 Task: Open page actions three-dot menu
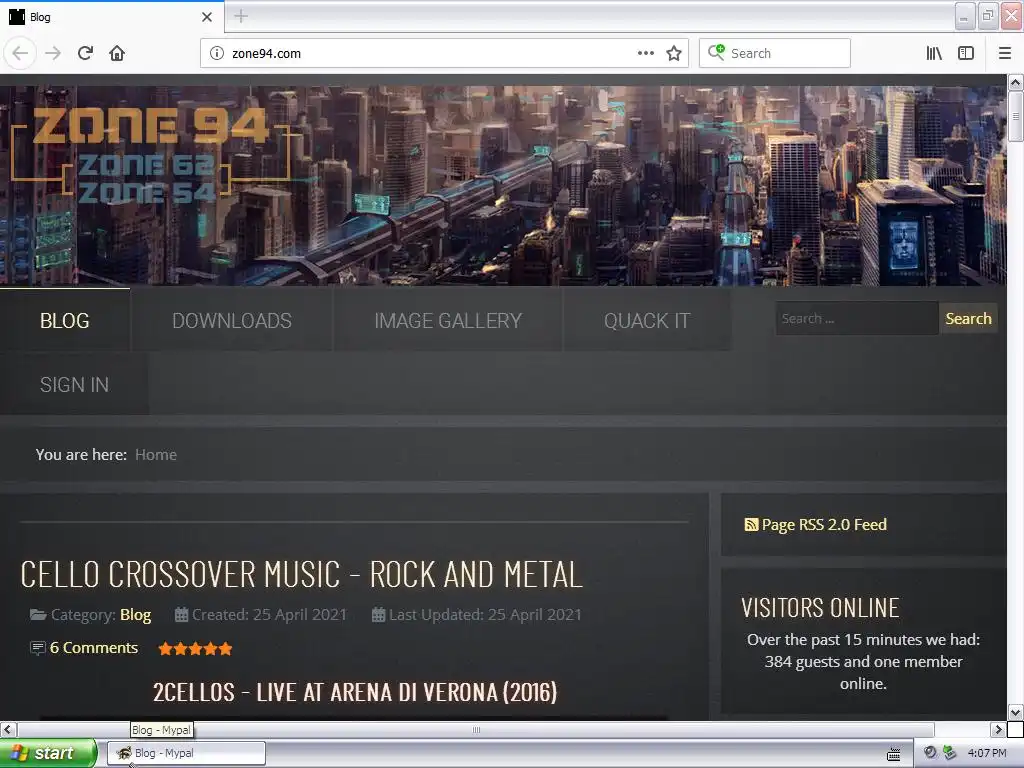coord(645,54)
